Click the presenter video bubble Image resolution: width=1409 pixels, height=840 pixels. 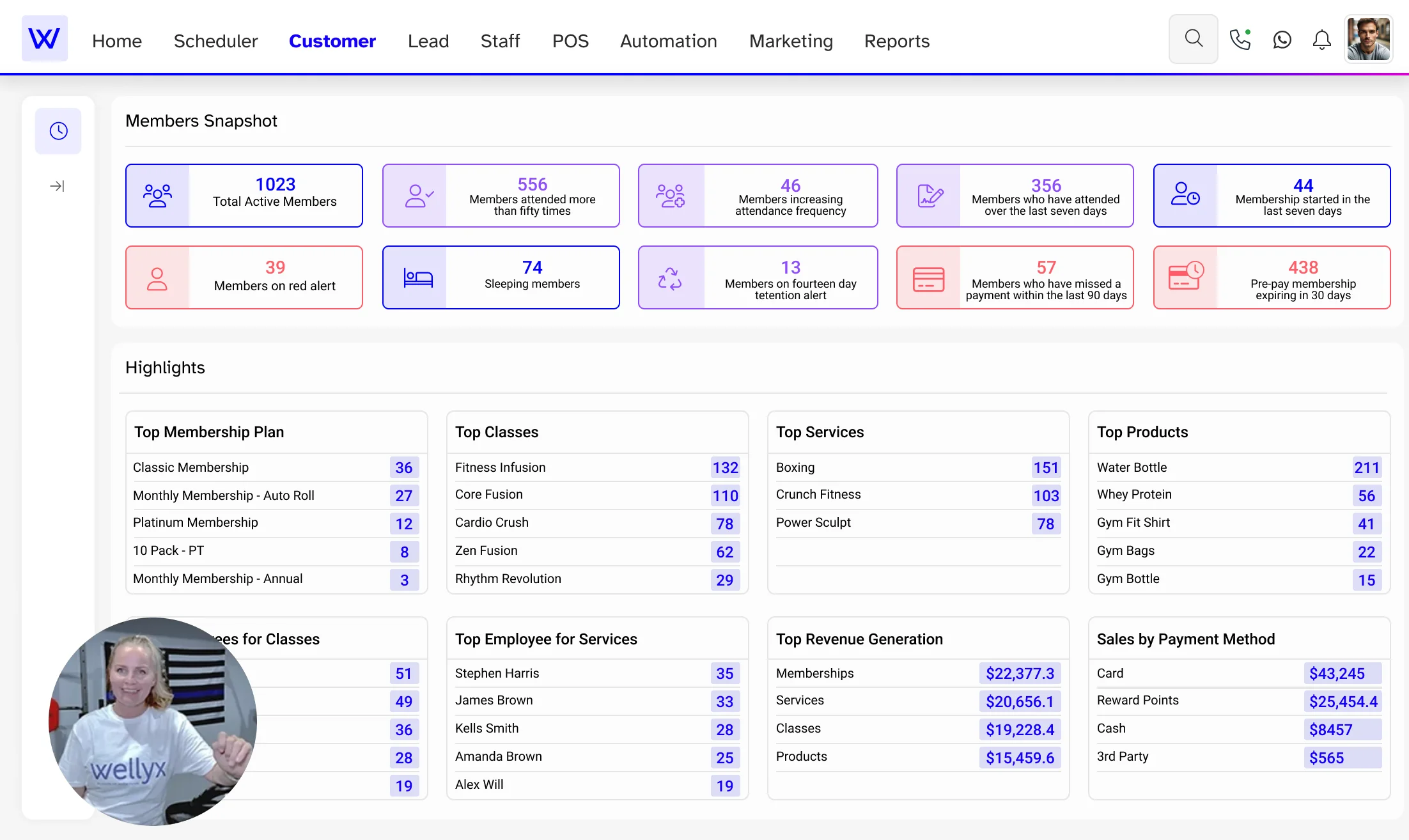tap(153, 721)
